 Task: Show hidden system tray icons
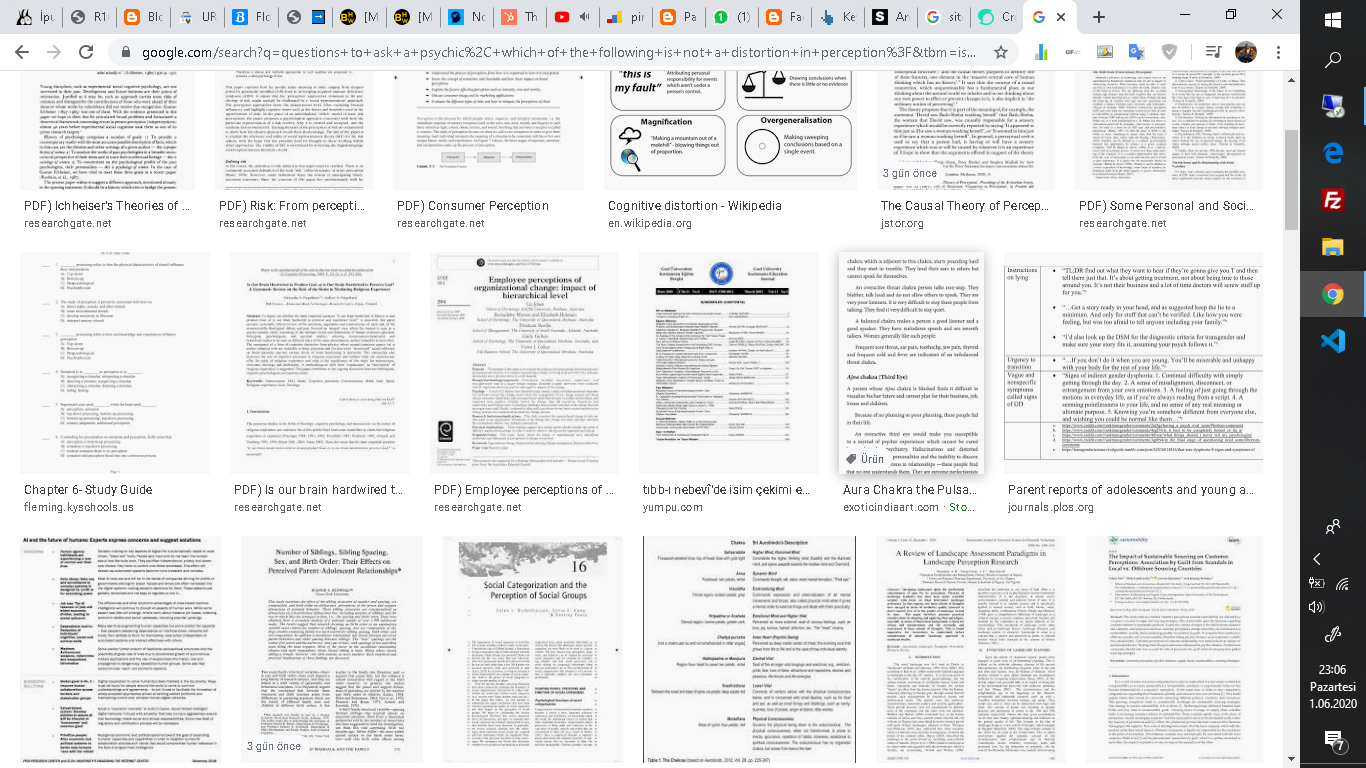click(x=1317, y=560)
